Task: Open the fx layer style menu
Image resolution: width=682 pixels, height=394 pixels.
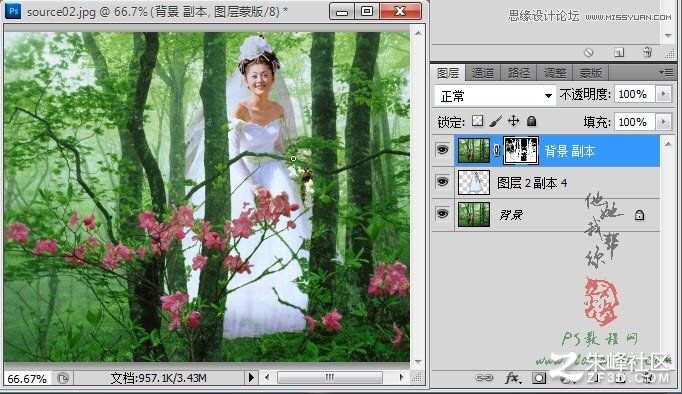Action: pyautogui.click(x=513, y=377)
